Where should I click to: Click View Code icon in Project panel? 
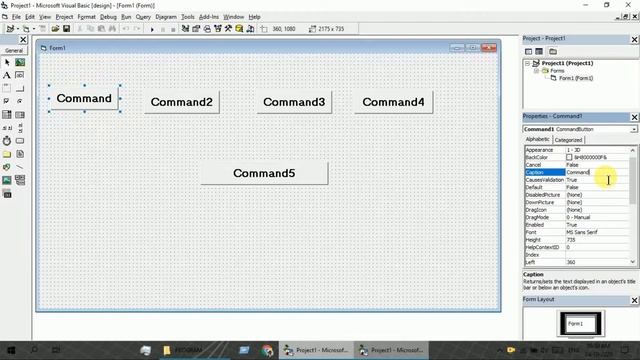[529, 51]
